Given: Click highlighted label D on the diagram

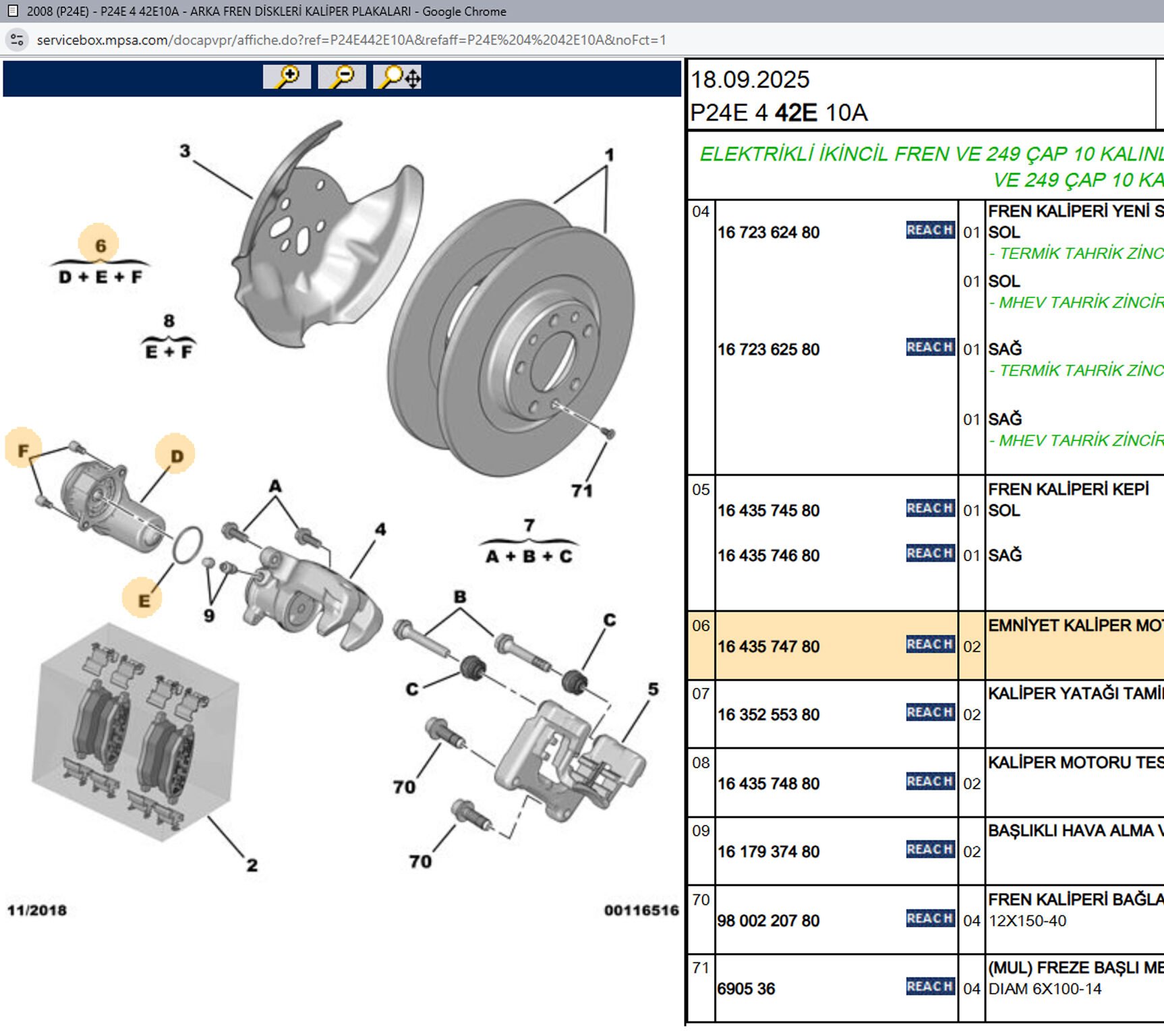Looking at the screenshot, I should point(175,455).
